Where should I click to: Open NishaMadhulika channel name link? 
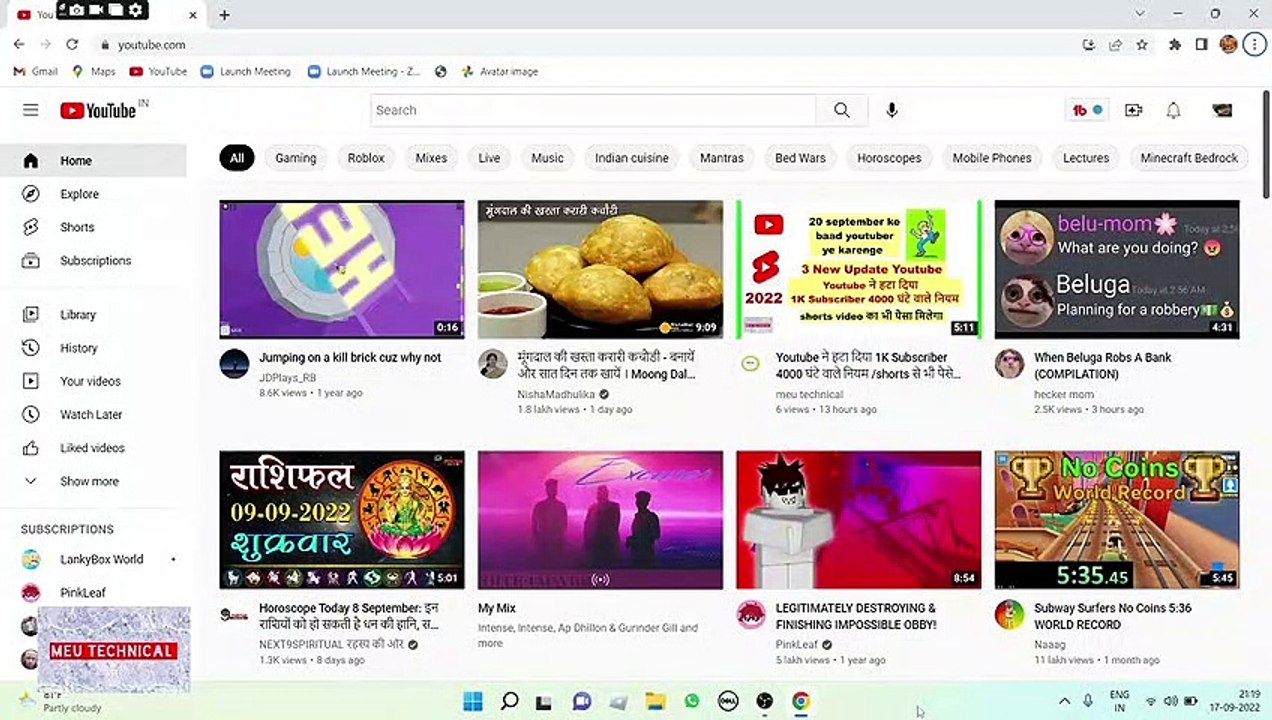coord(556,394)
